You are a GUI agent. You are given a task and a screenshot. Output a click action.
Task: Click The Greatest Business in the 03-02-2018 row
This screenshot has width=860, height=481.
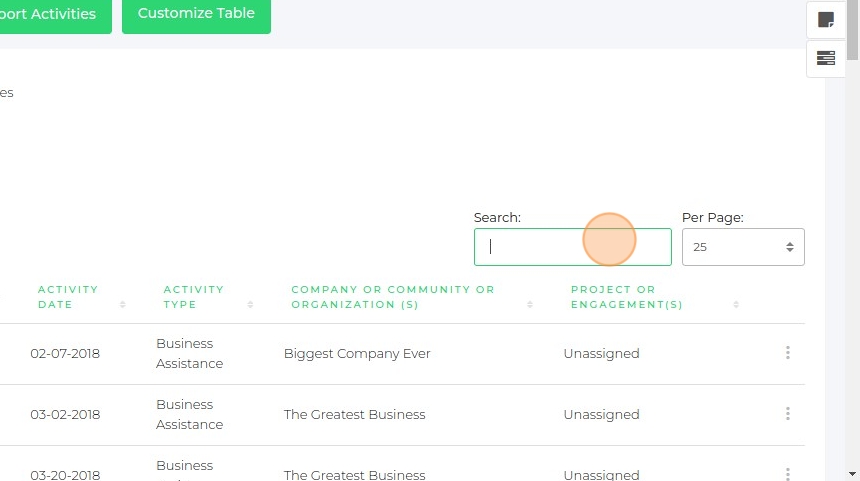point(354,414)
